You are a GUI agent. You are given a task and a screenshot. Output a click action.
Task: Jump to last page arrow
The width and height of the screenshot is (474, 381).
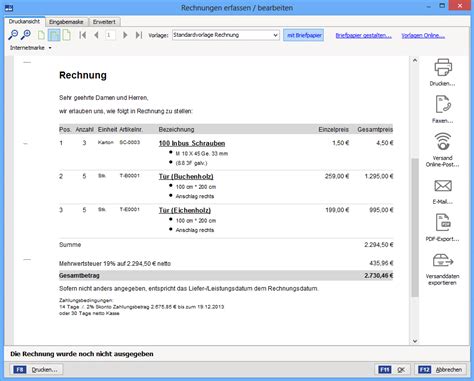(139, 35)
